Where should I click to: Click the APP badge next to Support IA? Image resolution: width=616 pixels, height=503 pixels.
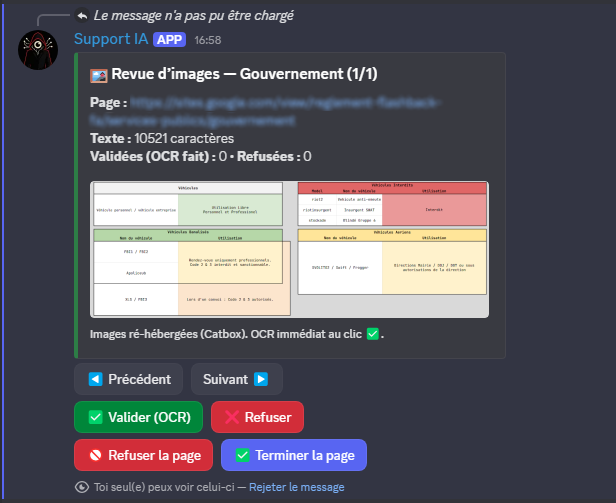click(169, 39)
